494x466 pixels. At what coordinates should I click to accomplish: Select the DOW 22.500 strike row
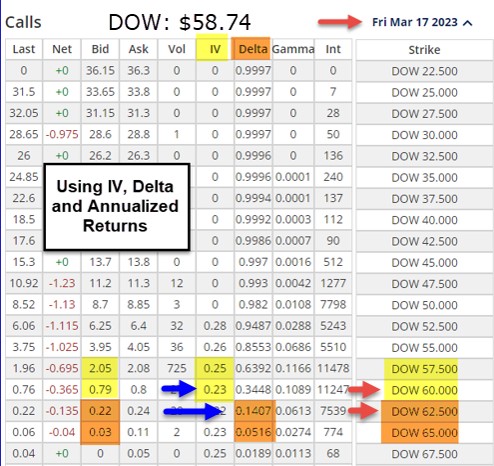pos(424,71)
